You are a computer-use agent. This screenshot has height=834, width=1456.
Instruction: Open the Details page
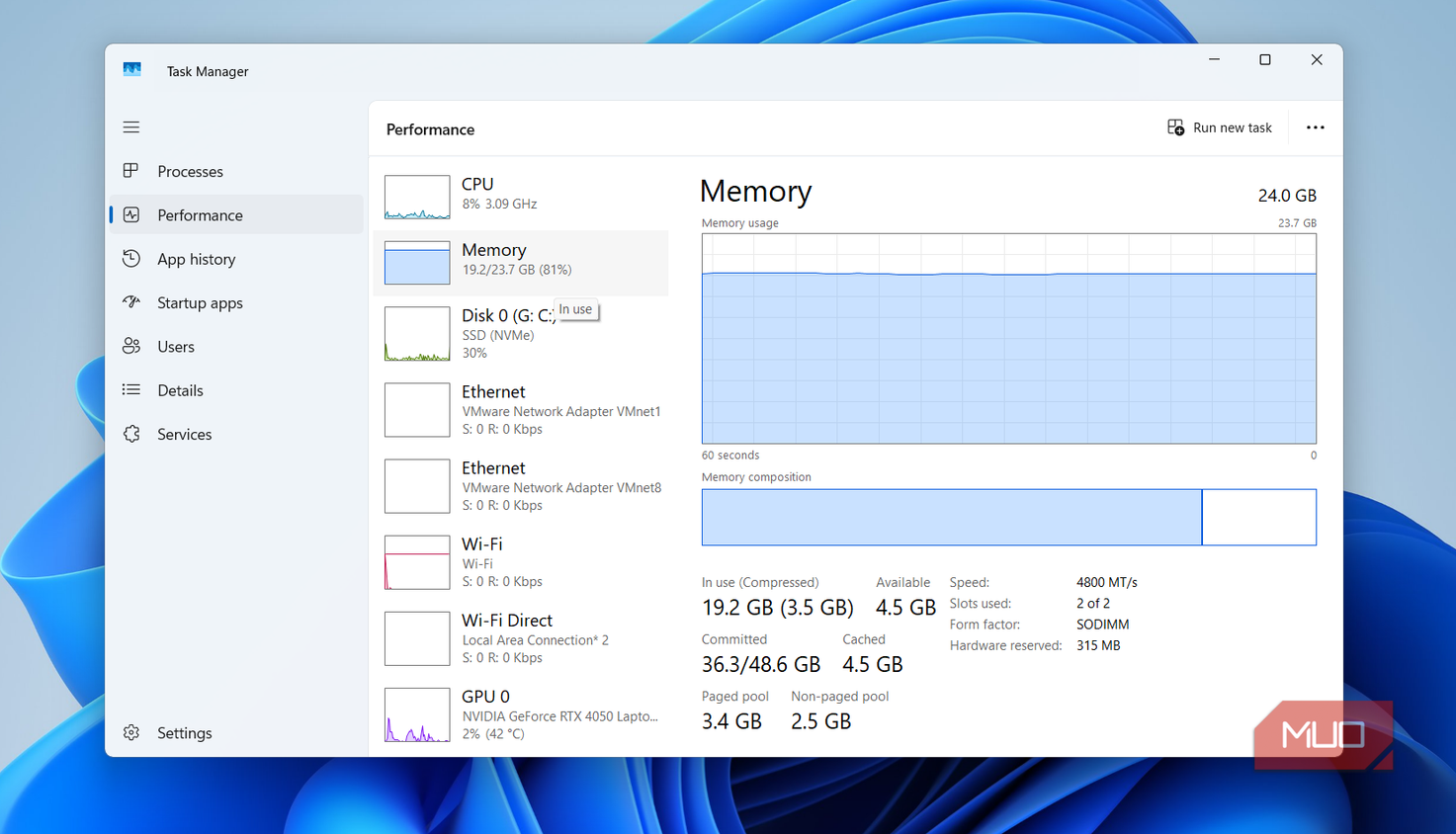pyautogui.click(x=180, y=390)
